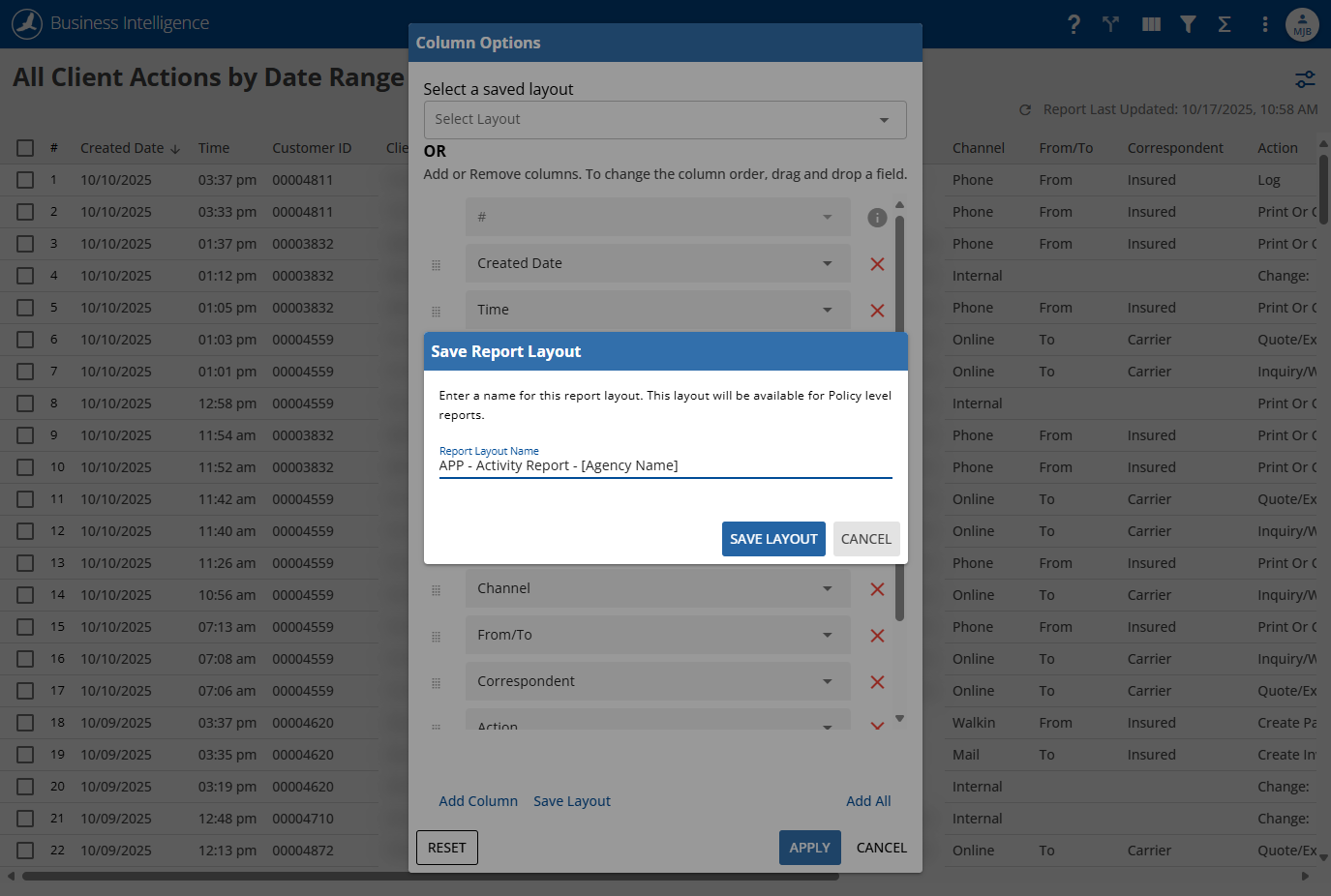The width and height of the screenshot is (1331, 896).
Task: Tick the checkbox for row 5
Action: click(x=25, y=308)
